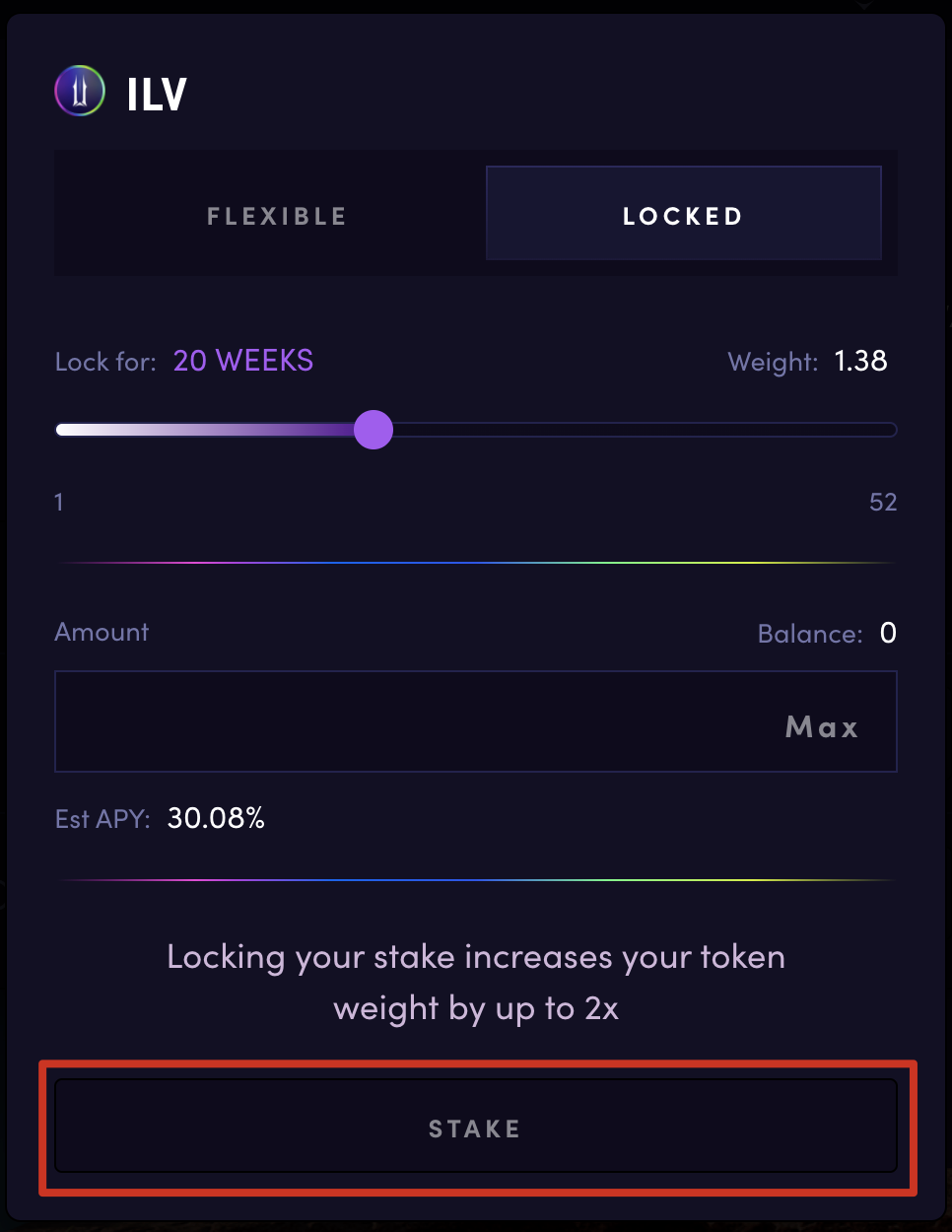Click the lock duration slider handle
Viewport: 952px width, 1232px height.
coord(374,430)
